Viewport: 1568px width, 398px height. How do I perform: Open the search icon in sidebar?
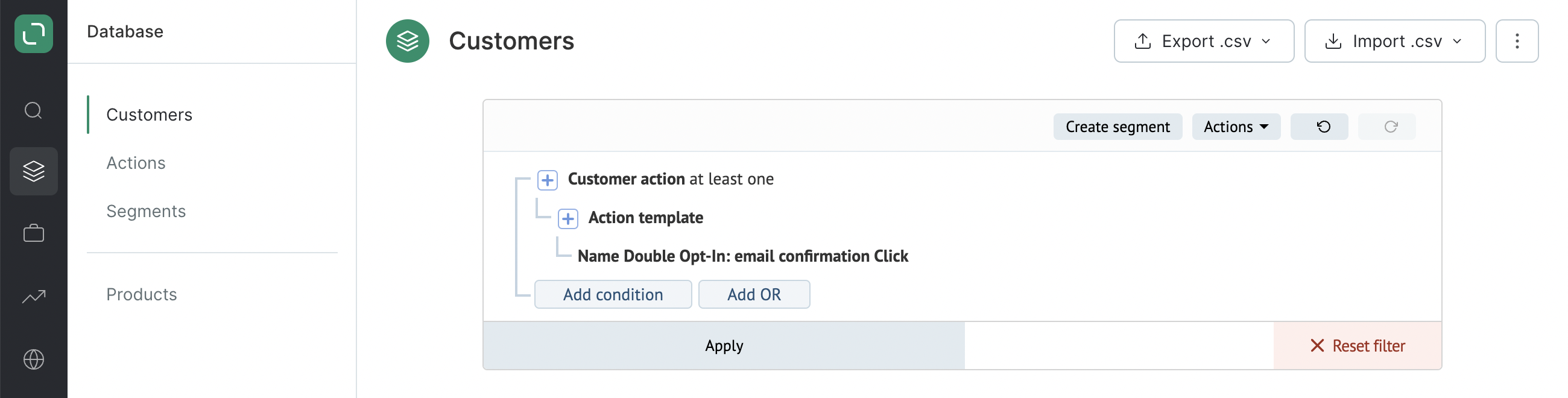coord(34,110)
